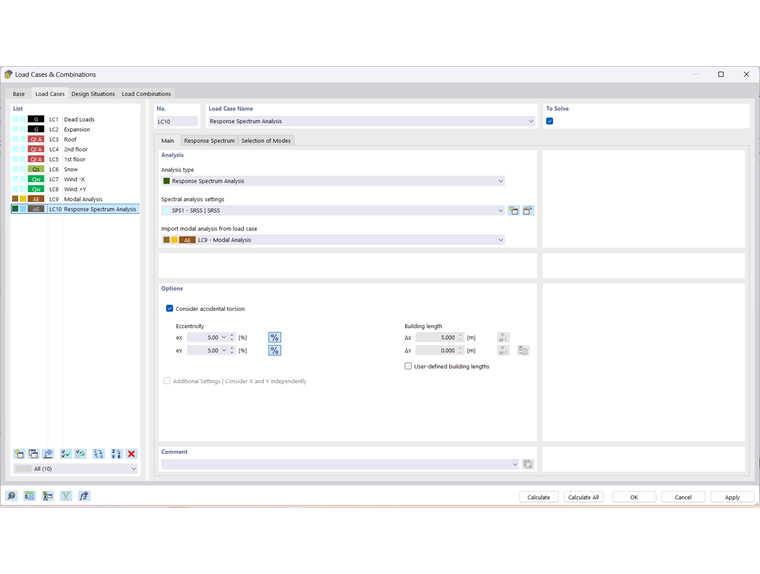The height and width of the screenshot is (574, 760).
Task: Confirm with the OK button
Action: [x=634, y=497]
